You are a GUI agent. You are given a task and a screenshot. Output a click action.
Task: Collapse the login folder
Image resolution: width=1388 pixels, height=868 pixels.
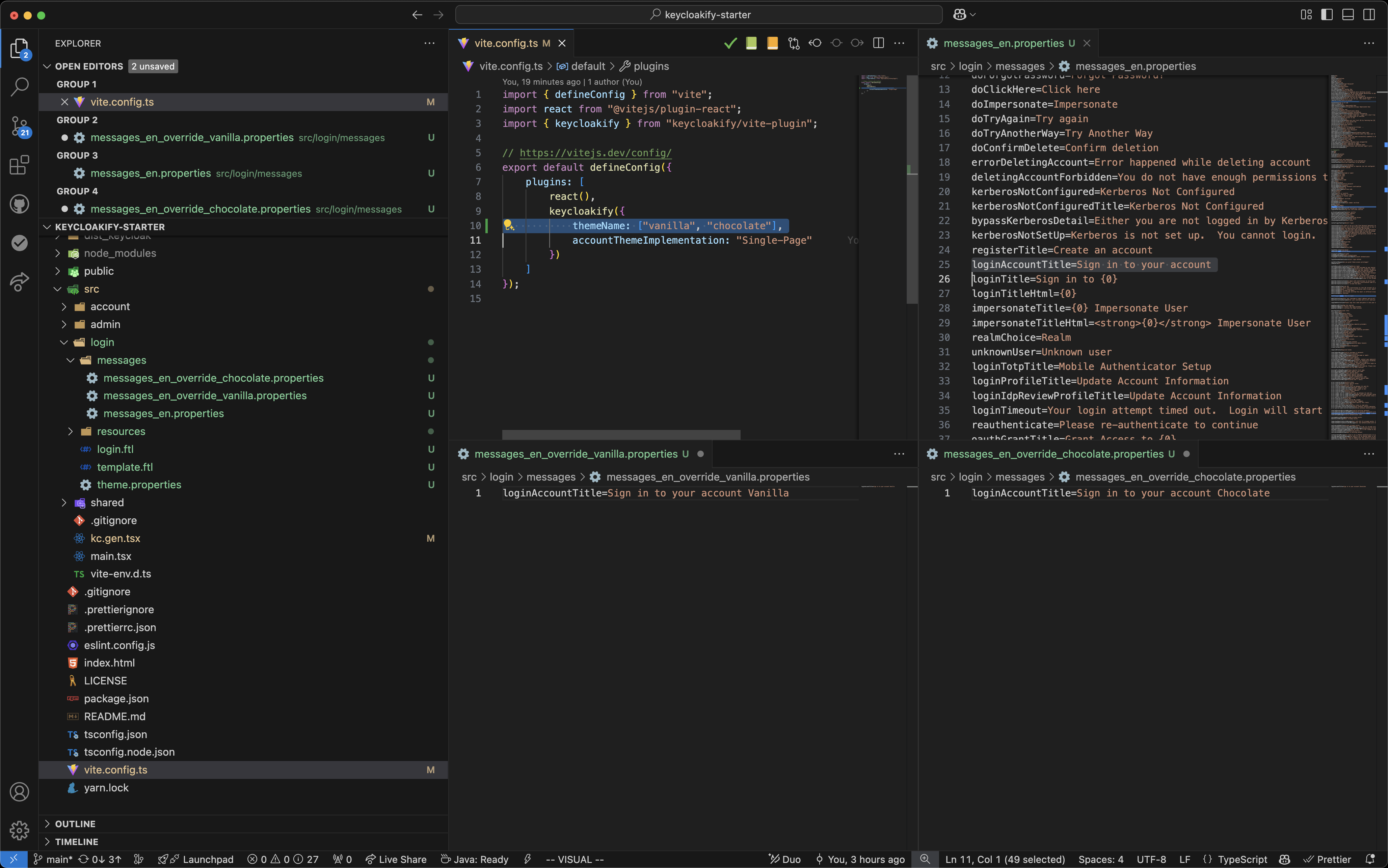(102, 342)
